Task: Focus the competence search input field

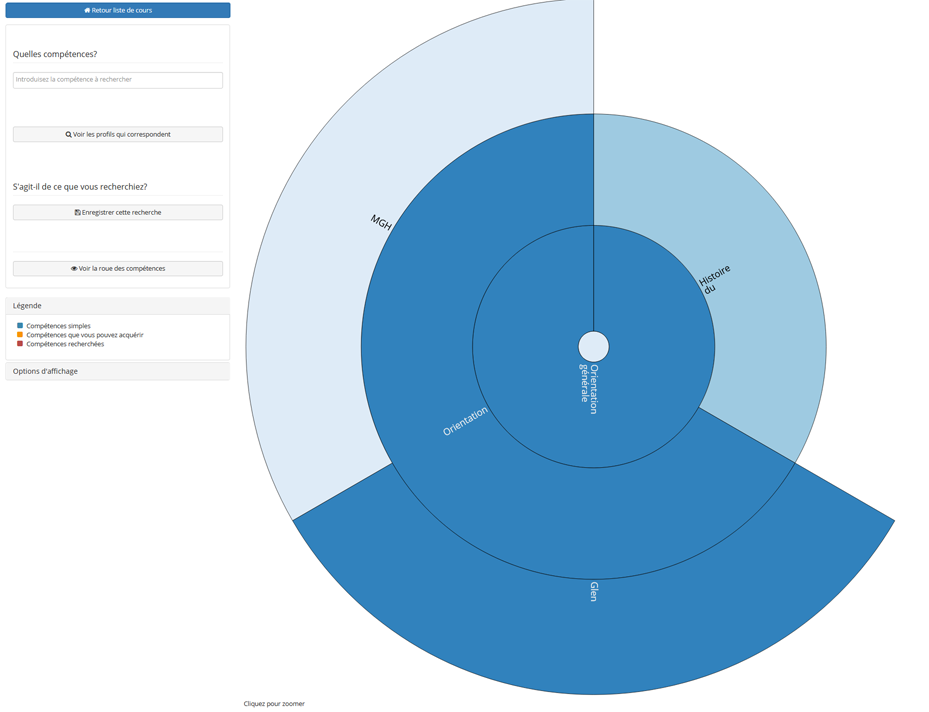Action: (118, 80)
